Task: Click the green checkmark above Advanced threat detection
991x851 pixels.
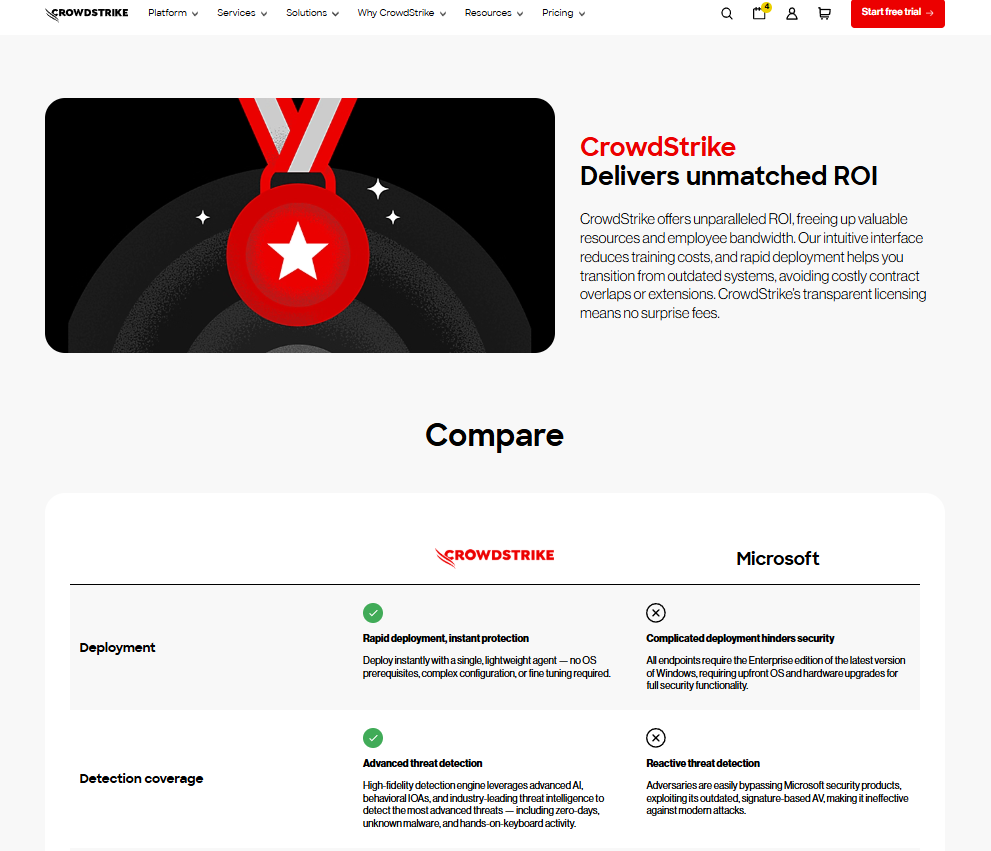Action: click(x=373, y=738)
